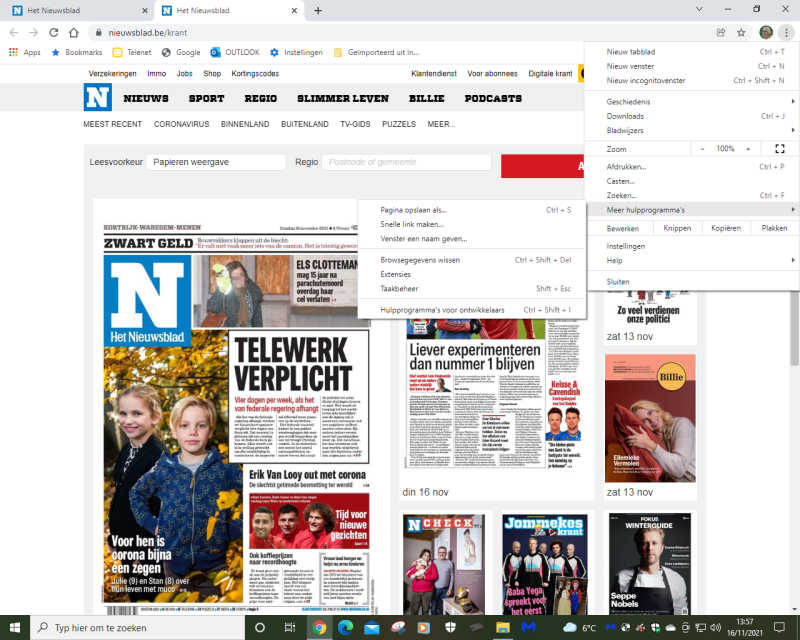Bookmark this page with the star icon
The image size is (800, 640).
(741, 32)
